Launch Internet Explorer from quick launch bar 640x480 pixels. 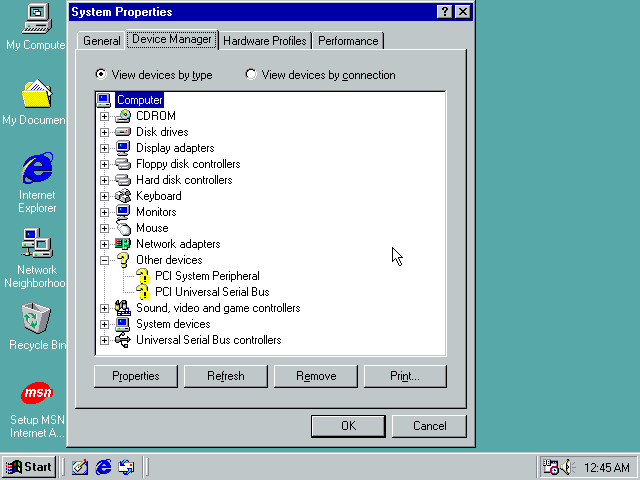(103, 467)
